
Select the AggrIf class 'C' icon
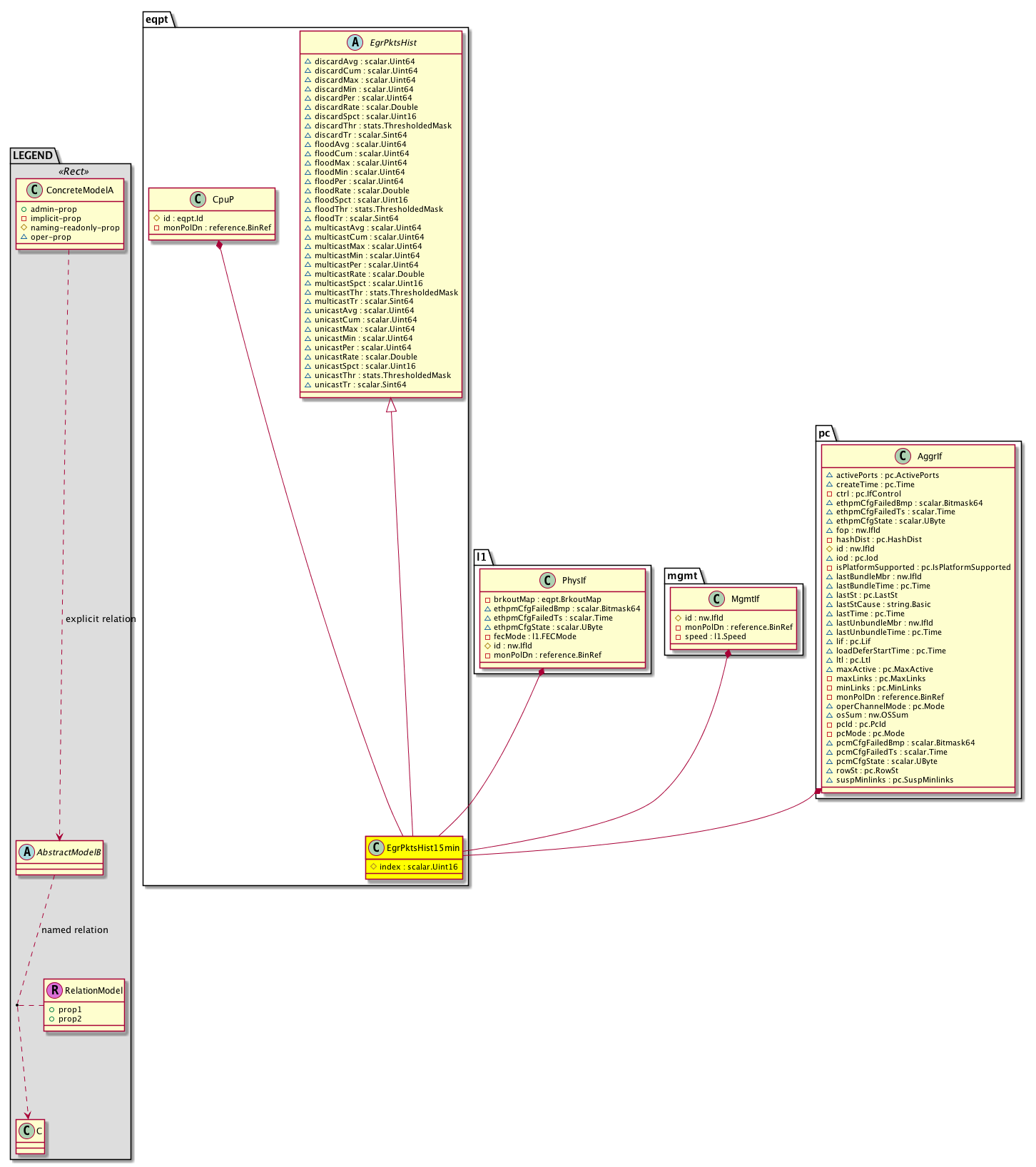pyautogui.click(x=904, y=457)
